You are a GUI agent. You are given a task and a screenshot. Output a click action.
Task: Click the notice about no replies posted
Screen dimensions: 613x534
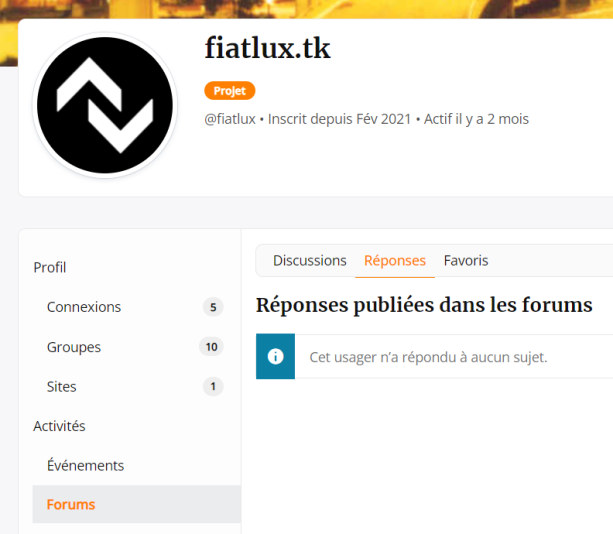(434, 357)
